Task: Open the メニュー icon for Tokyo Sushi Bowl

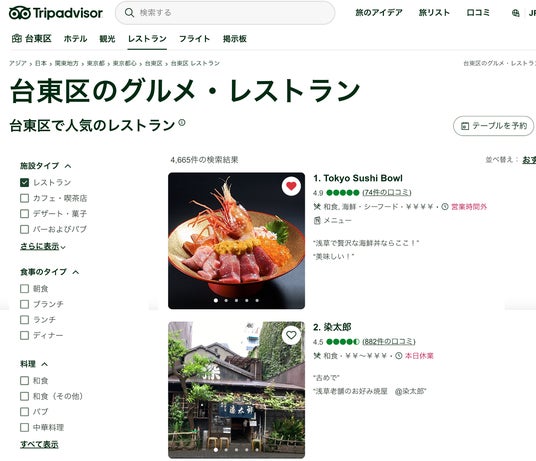Action: 317,221
